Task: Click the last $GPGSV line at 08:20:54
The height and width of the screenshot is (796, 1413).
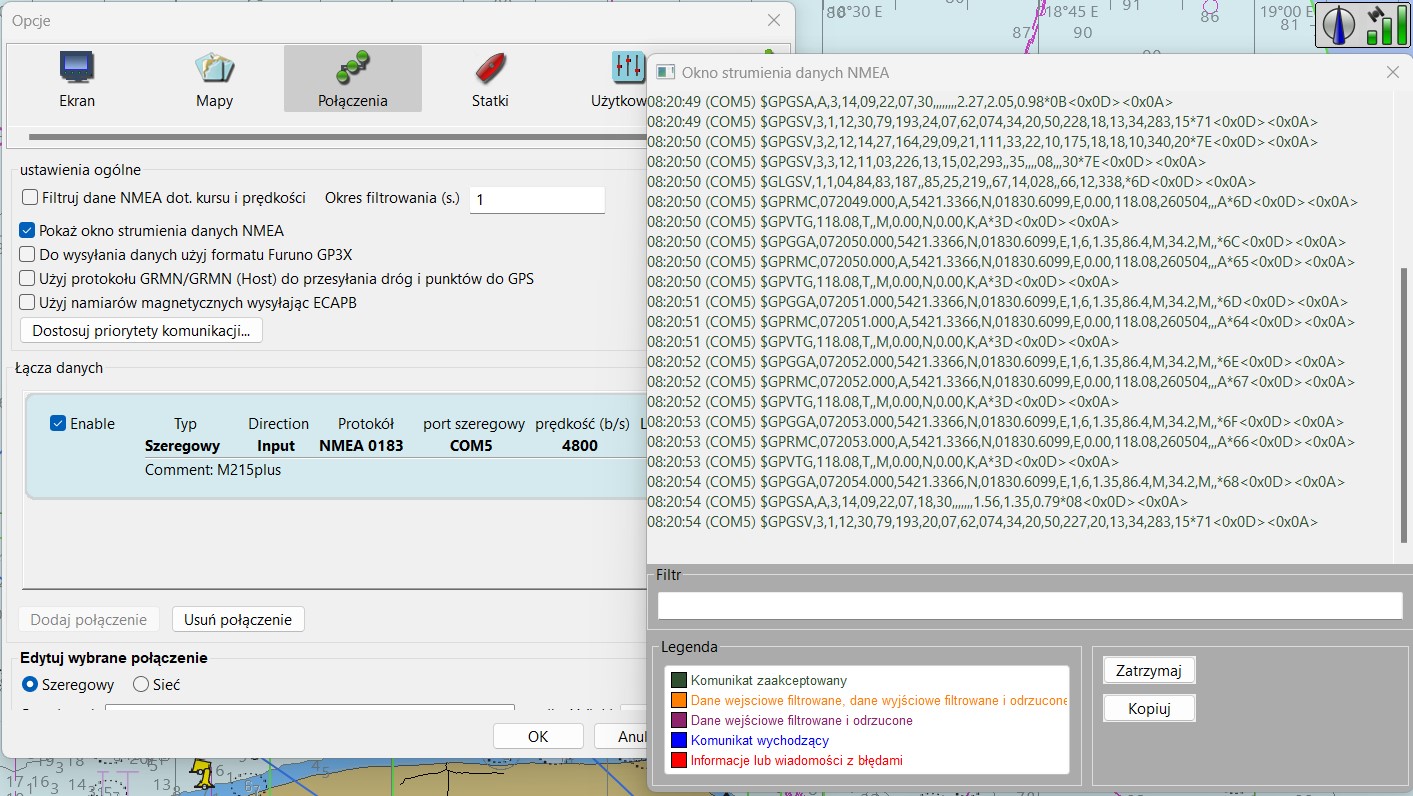Action: (x=983, y=522)
